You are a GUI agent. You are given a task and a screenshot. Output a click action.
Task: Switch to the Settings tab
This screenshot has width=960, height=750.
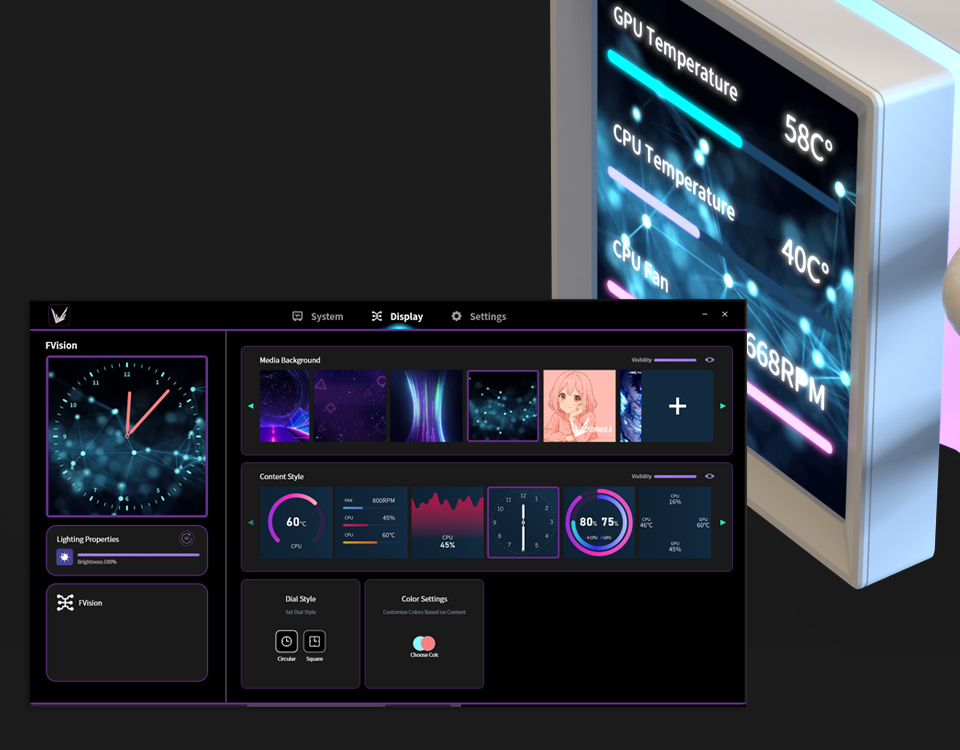click(x=478, y=317)
